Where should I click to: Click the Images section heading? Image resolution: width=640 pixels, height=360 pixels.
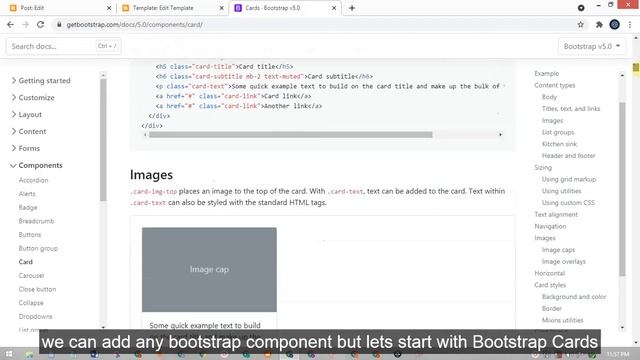point(151,175)
